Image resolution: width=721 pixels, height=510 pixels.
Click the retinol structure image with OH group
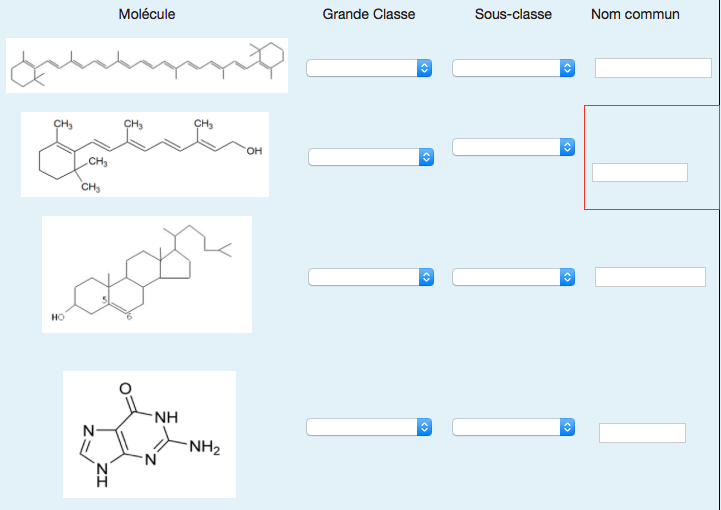coord(145,154)
